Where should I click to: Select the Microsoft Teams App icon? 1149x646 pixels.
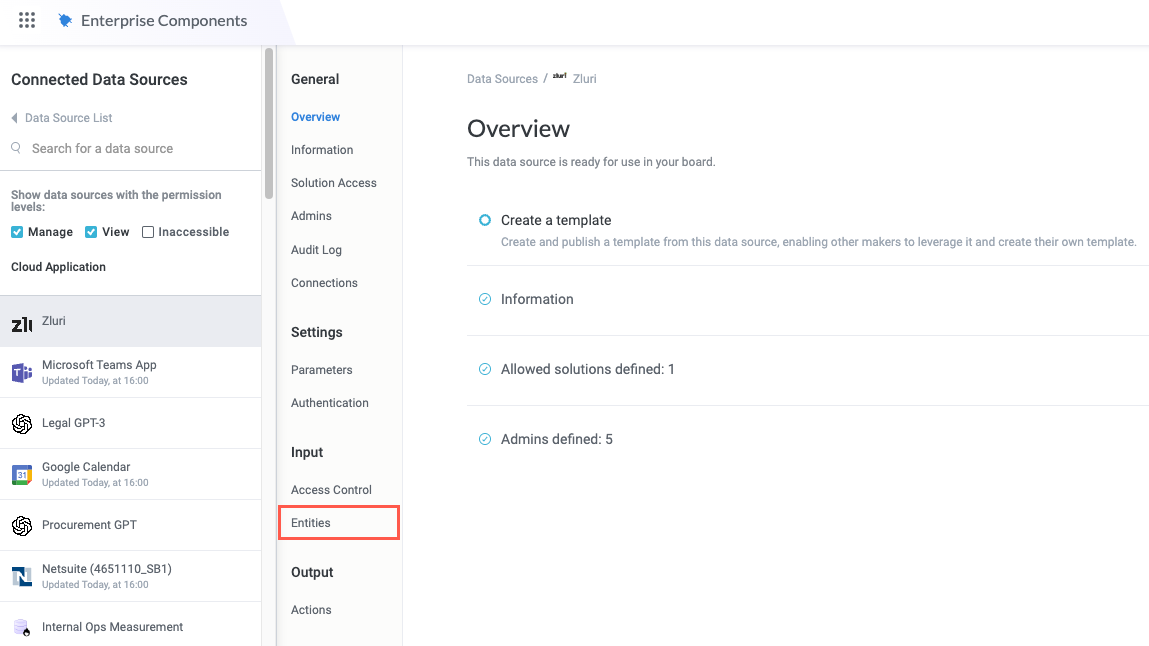click(x=21, y=373)
